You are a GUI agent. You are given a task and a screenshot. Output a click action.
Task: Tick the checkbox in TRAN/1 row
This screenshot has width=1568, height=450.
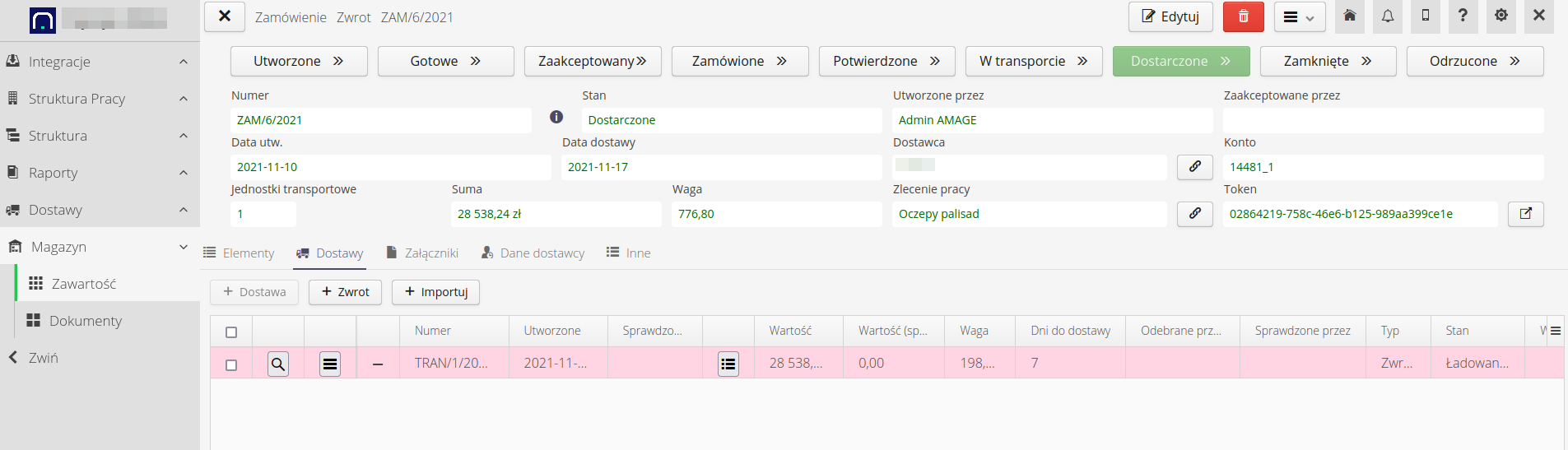tap(231, 364)
